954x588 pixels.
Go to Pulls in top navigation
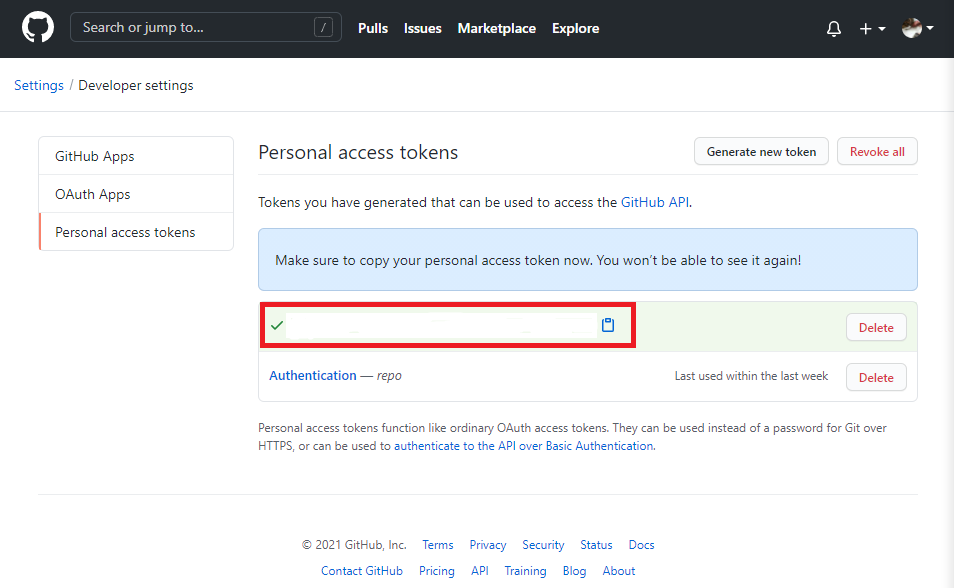(373, 29)
